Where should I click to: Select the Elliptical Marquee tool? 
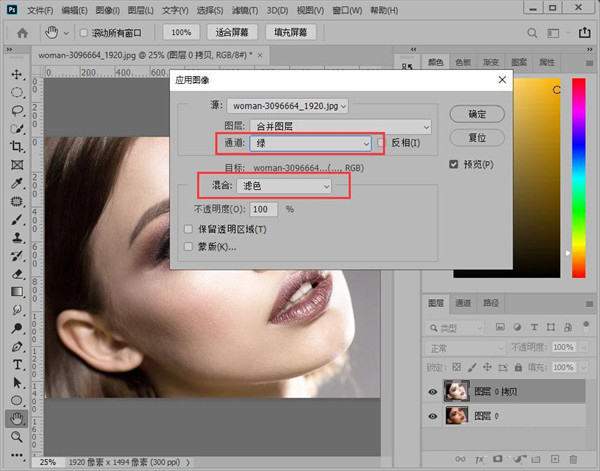tap(17, 93)
